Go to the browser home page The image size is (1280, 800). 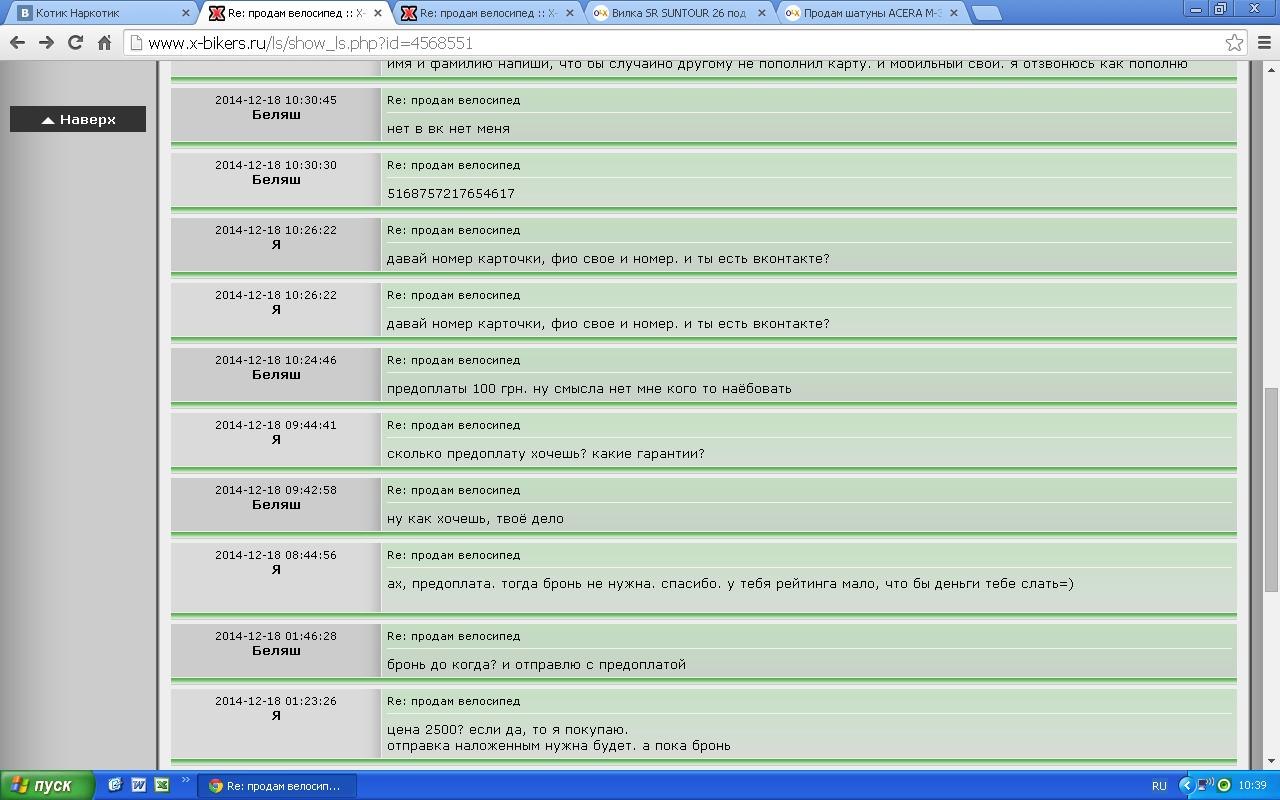coord(104,43)
